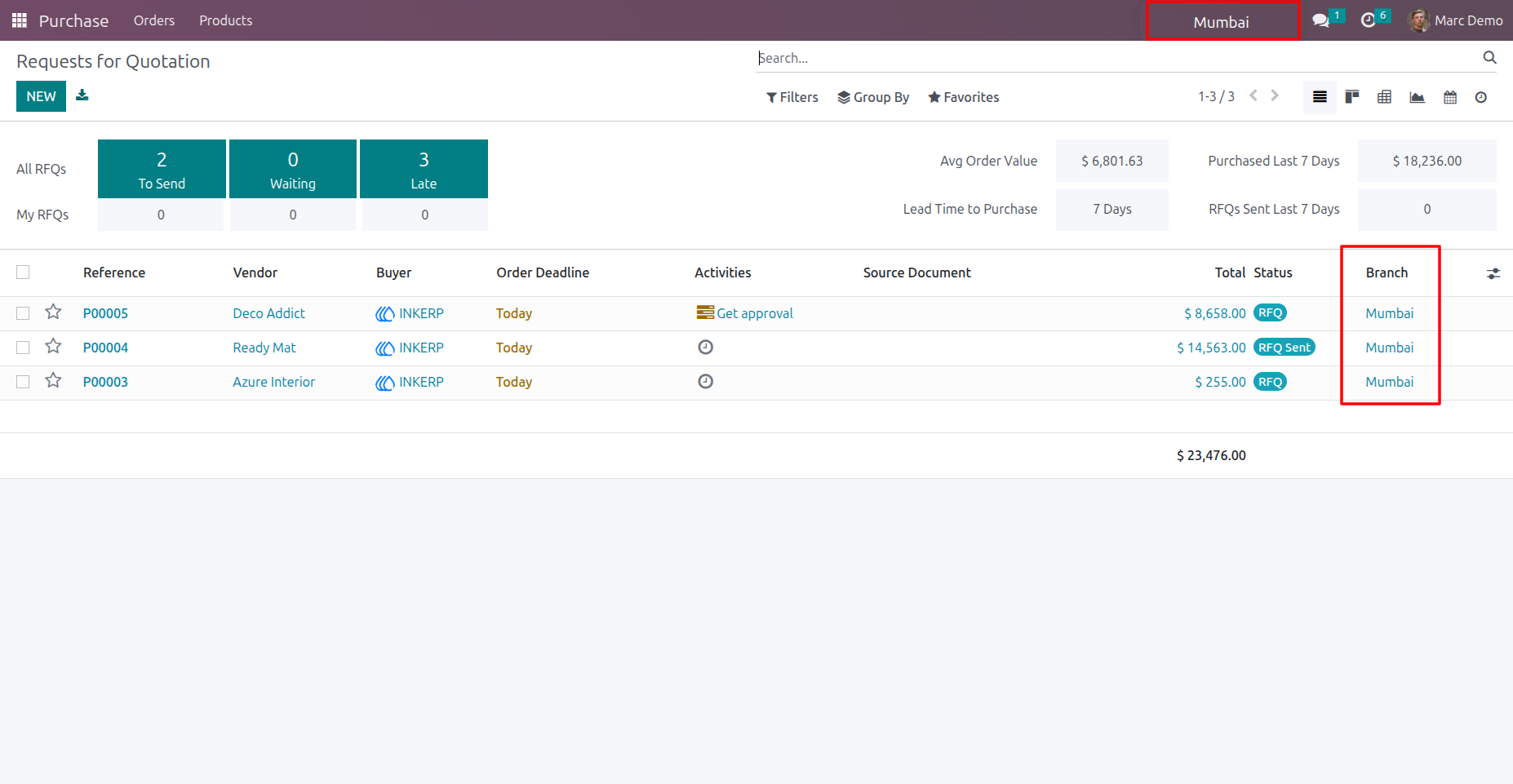Filter All RFQs Late
The height and width of the screenshot is (784, 1513).
[424, 169]
